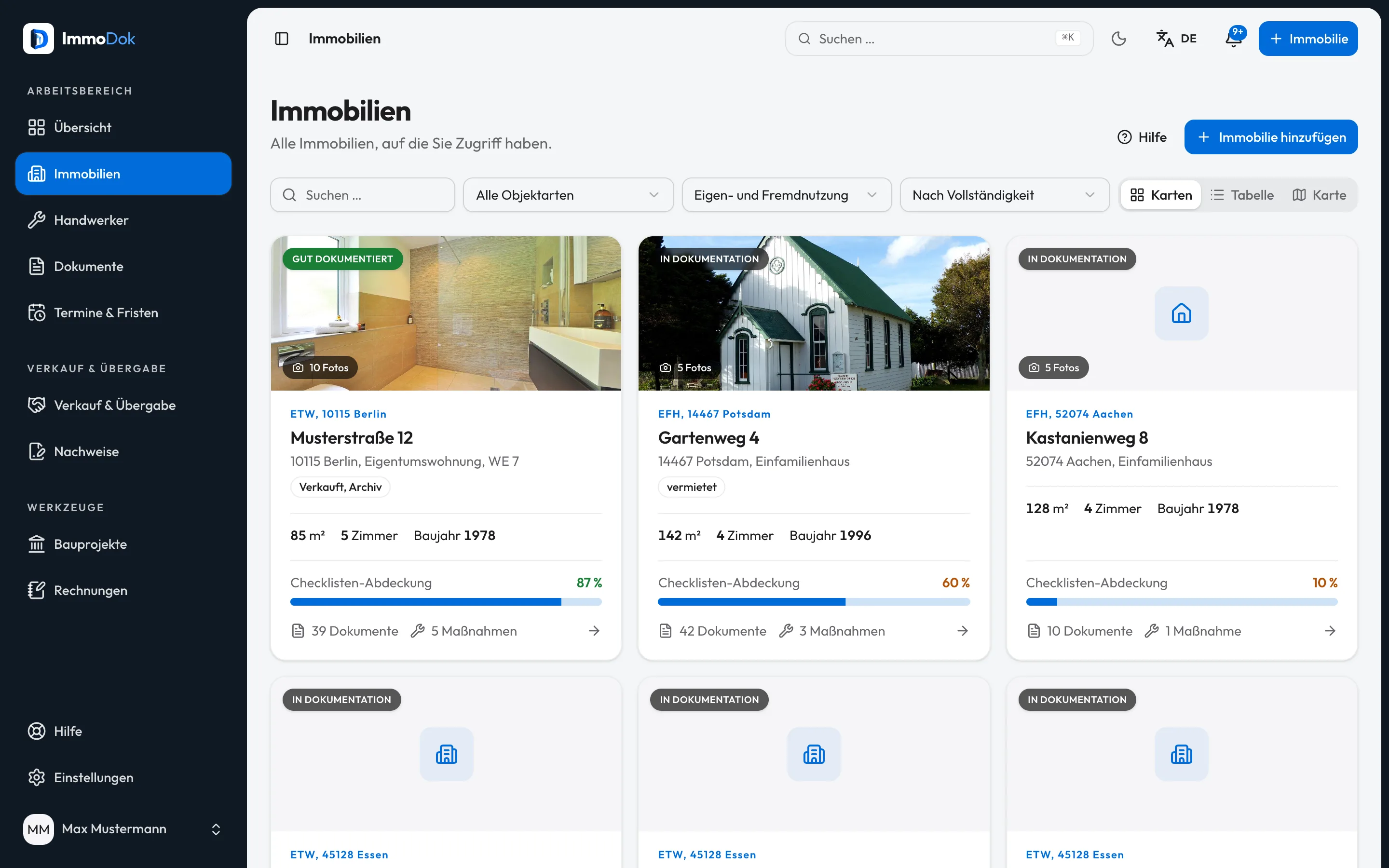1389x868 pixels.
Task: Open Nachweise in the sidebar
Action: pyautogui.click(x=123, y=452)
